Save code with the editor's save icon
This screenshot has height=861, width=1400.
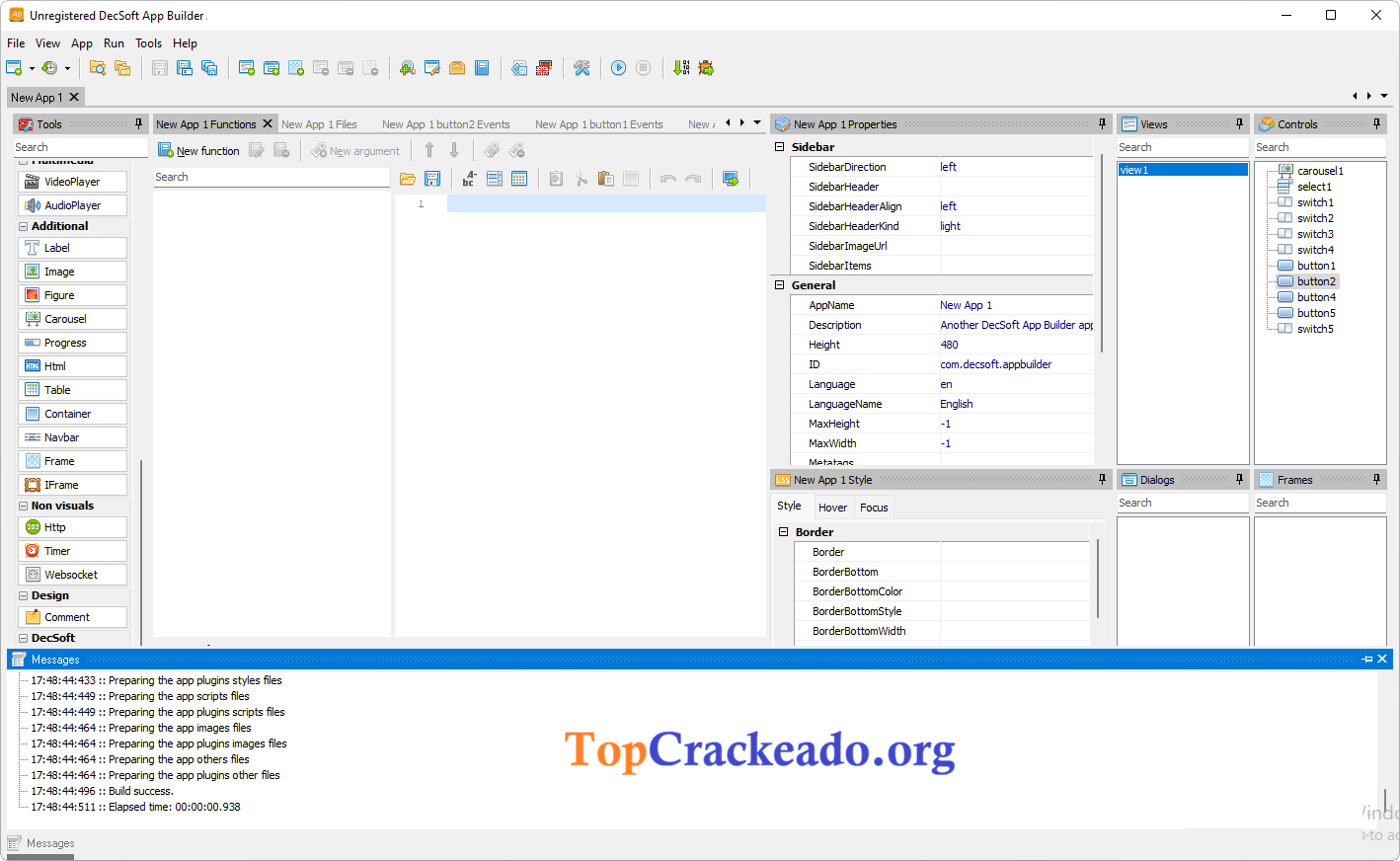pyautogui.click(x=432, y=179)
